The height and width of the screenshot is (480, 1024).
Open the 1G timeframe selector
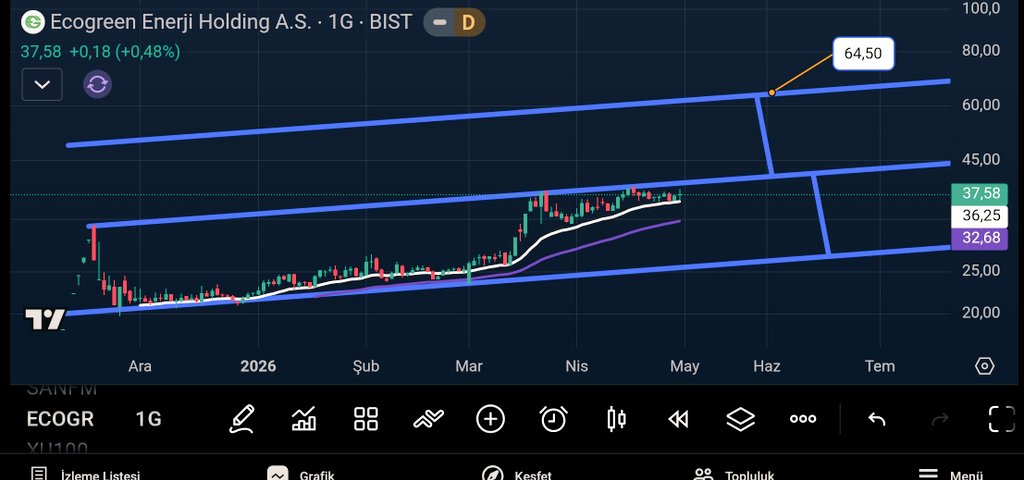(x=148, y=419)
